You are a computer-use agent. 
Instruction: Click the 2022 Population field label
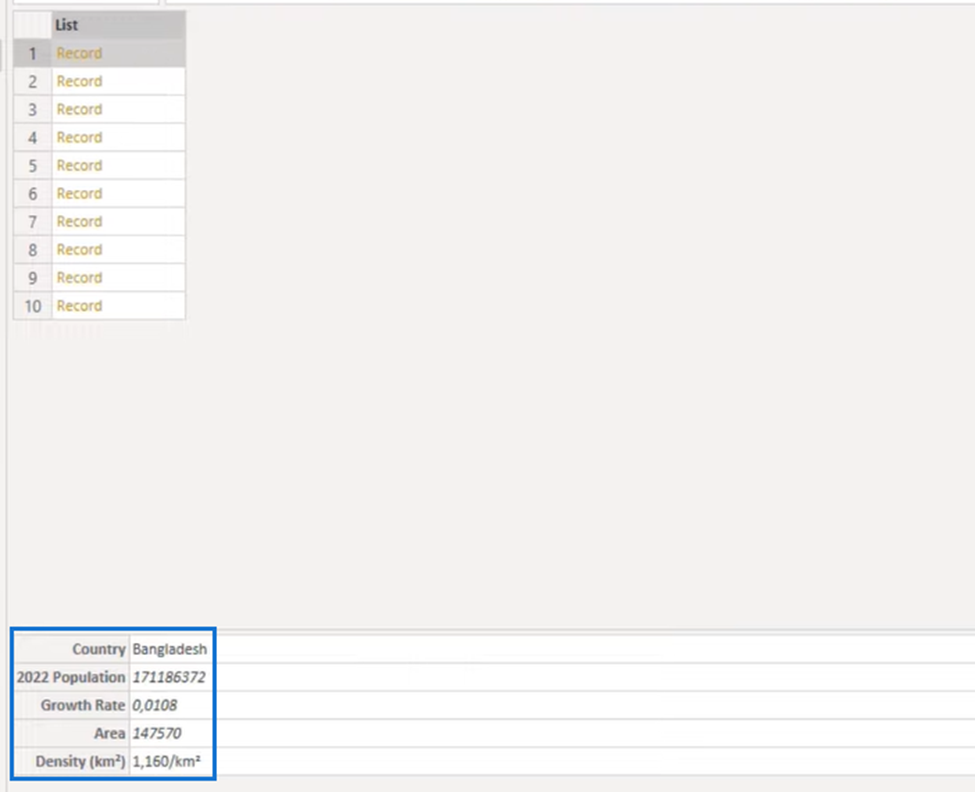tap(71, 677)
